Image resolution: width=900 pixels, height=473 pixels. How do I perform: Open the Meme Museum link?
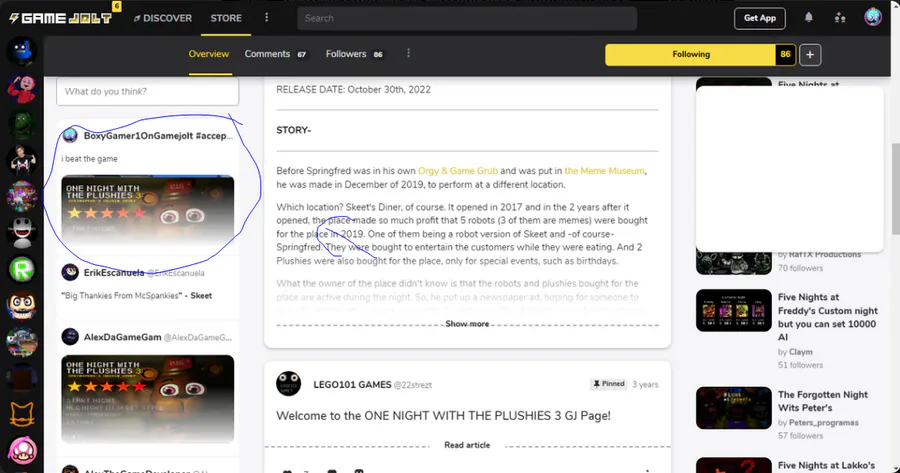point(604,170)
